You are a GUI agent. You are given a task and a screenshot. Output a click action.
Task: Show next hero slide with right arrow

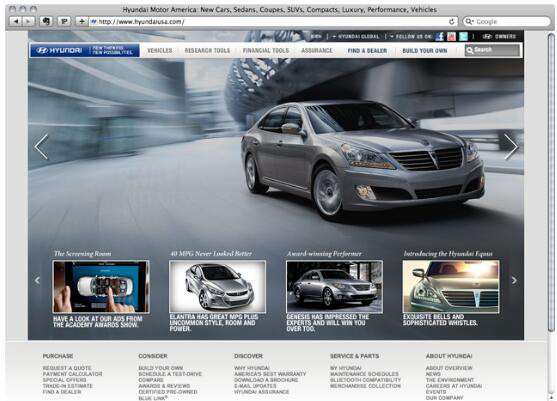click(511, 147)
